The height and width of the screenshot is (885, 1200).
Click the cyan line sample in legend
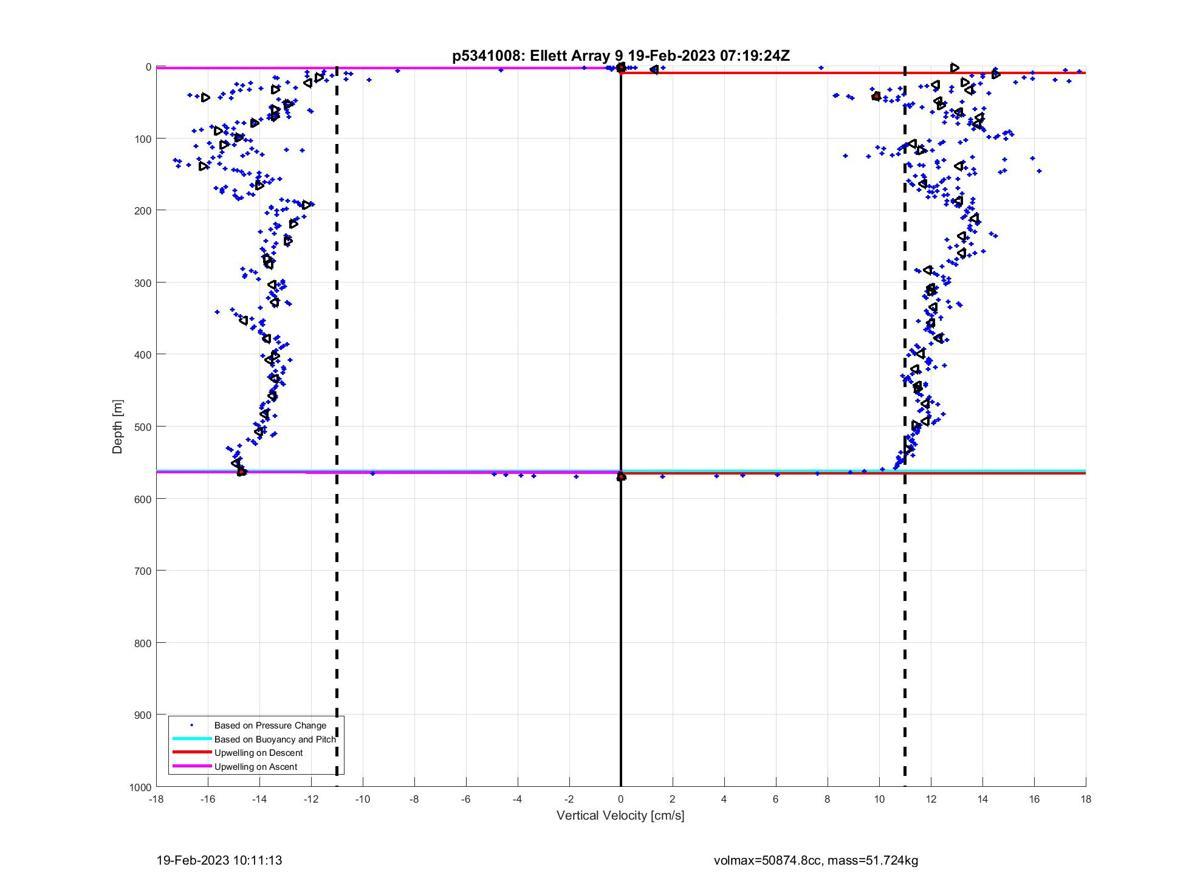[x=191, y=739]
